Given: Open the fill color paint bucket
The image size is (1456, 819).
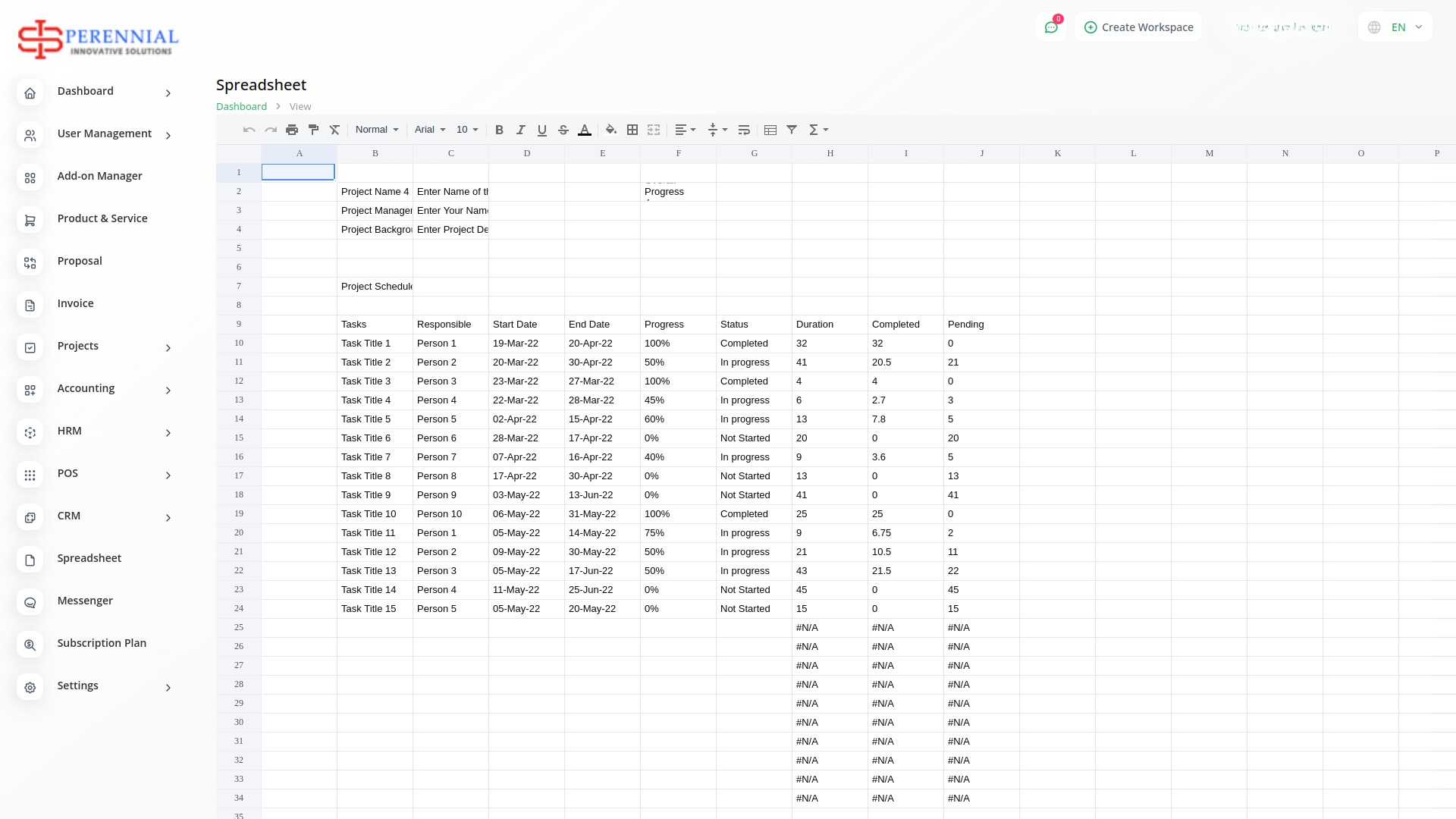Looking at the screenshot, I should 611,130.
